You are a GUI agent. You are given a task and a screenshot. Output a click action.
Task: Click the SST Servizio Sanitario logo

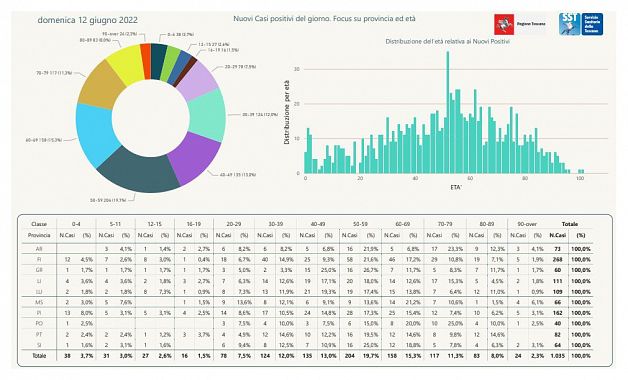[581, 24]
